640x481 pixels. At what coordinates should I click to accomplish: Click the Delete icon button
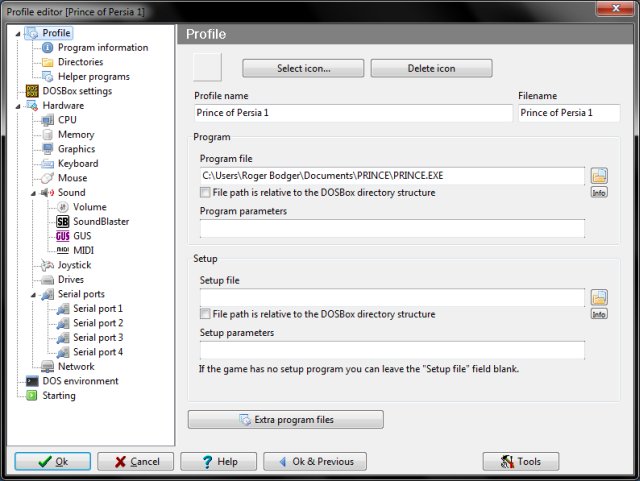431,68
